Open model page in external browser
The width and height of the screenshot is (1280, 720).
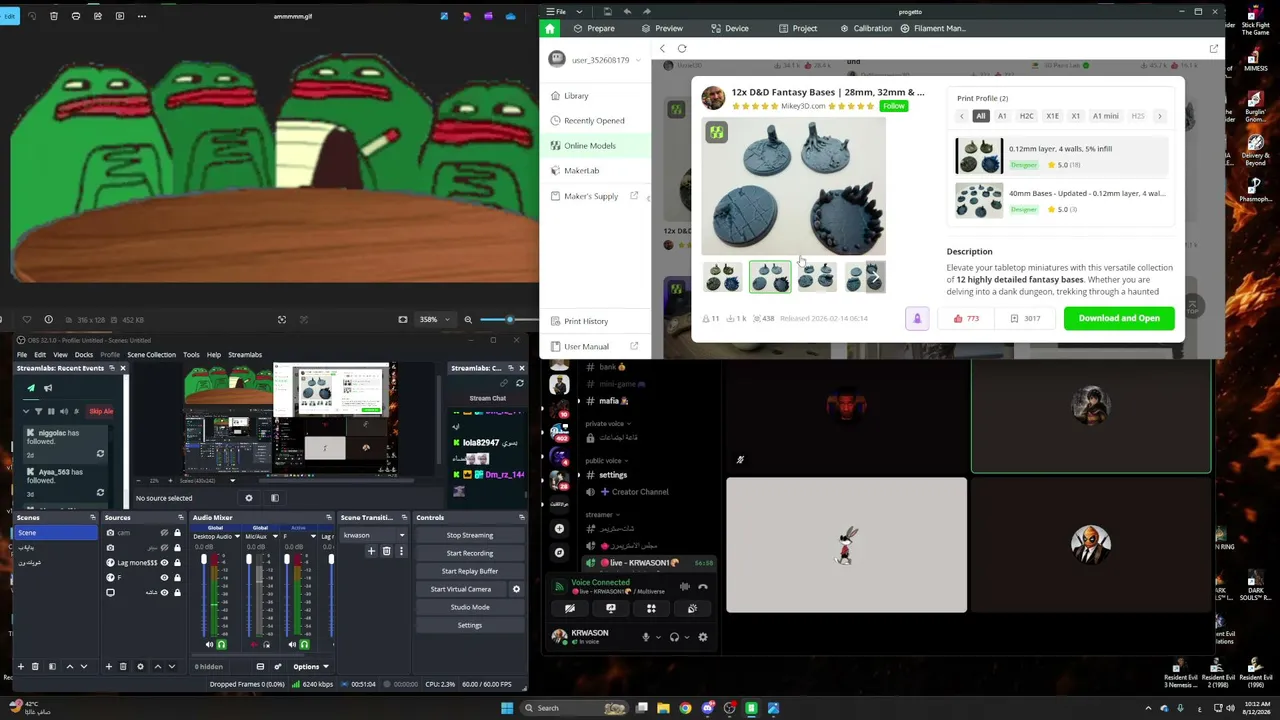point(1213,48)
